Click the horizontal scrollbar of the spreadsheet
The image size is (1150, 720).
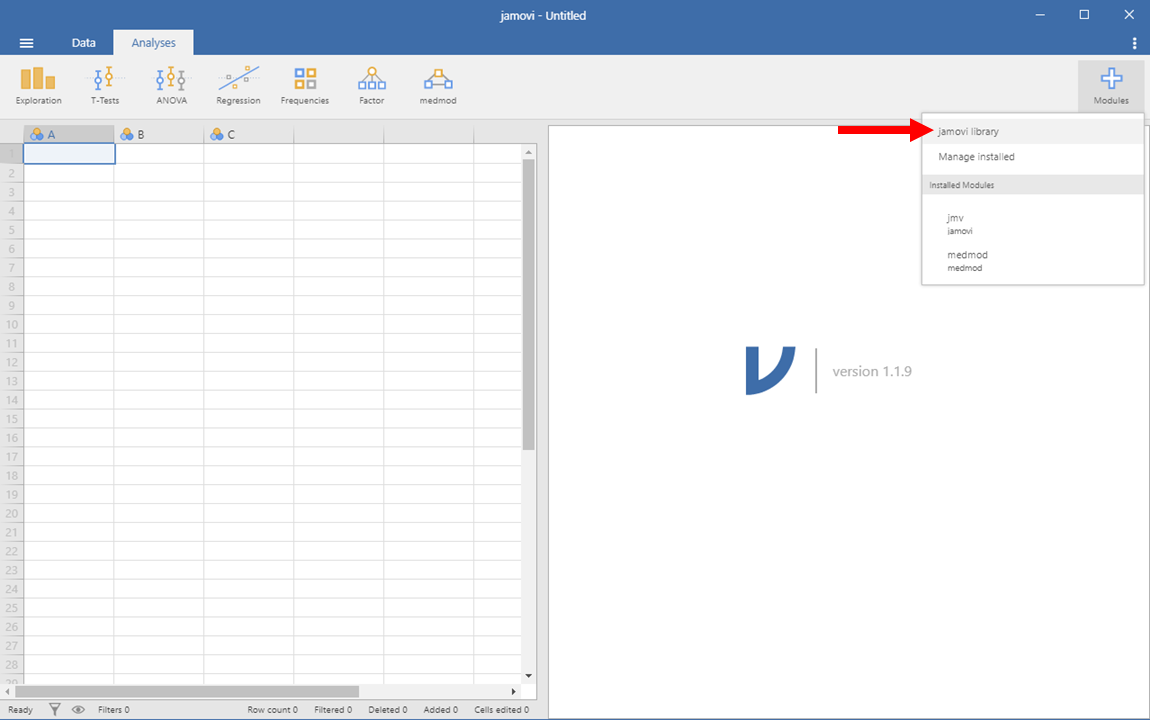(x=187, y=691)
